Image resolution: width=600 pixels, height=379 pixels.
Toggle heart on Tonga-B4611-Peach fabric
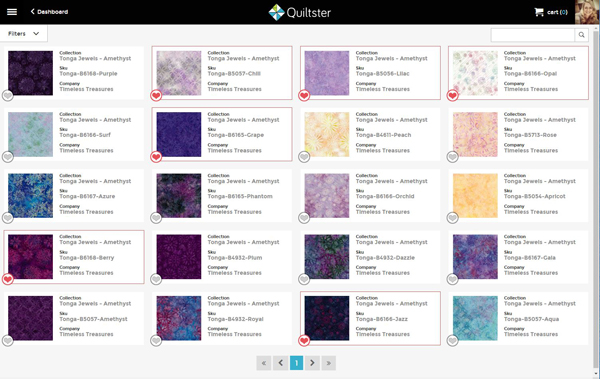pos(304,157)
